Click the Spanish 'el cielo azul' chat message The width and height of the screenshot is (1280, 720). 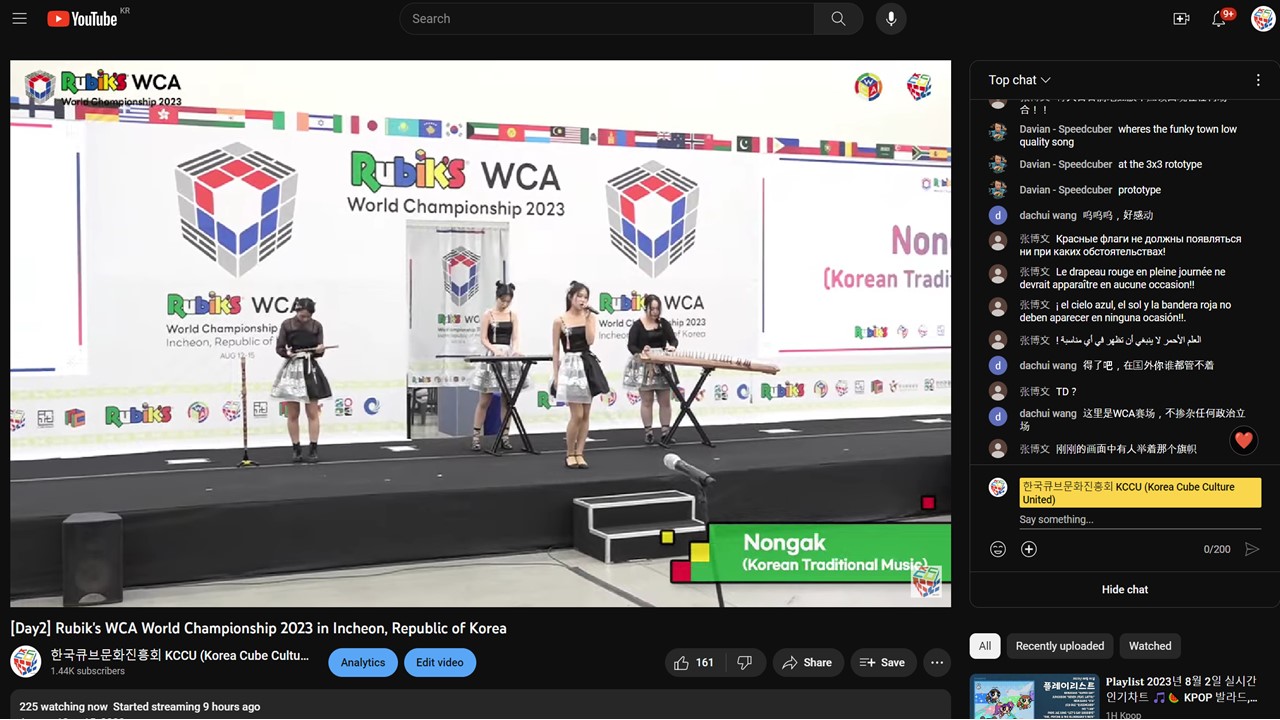[x=1125, y=311]
